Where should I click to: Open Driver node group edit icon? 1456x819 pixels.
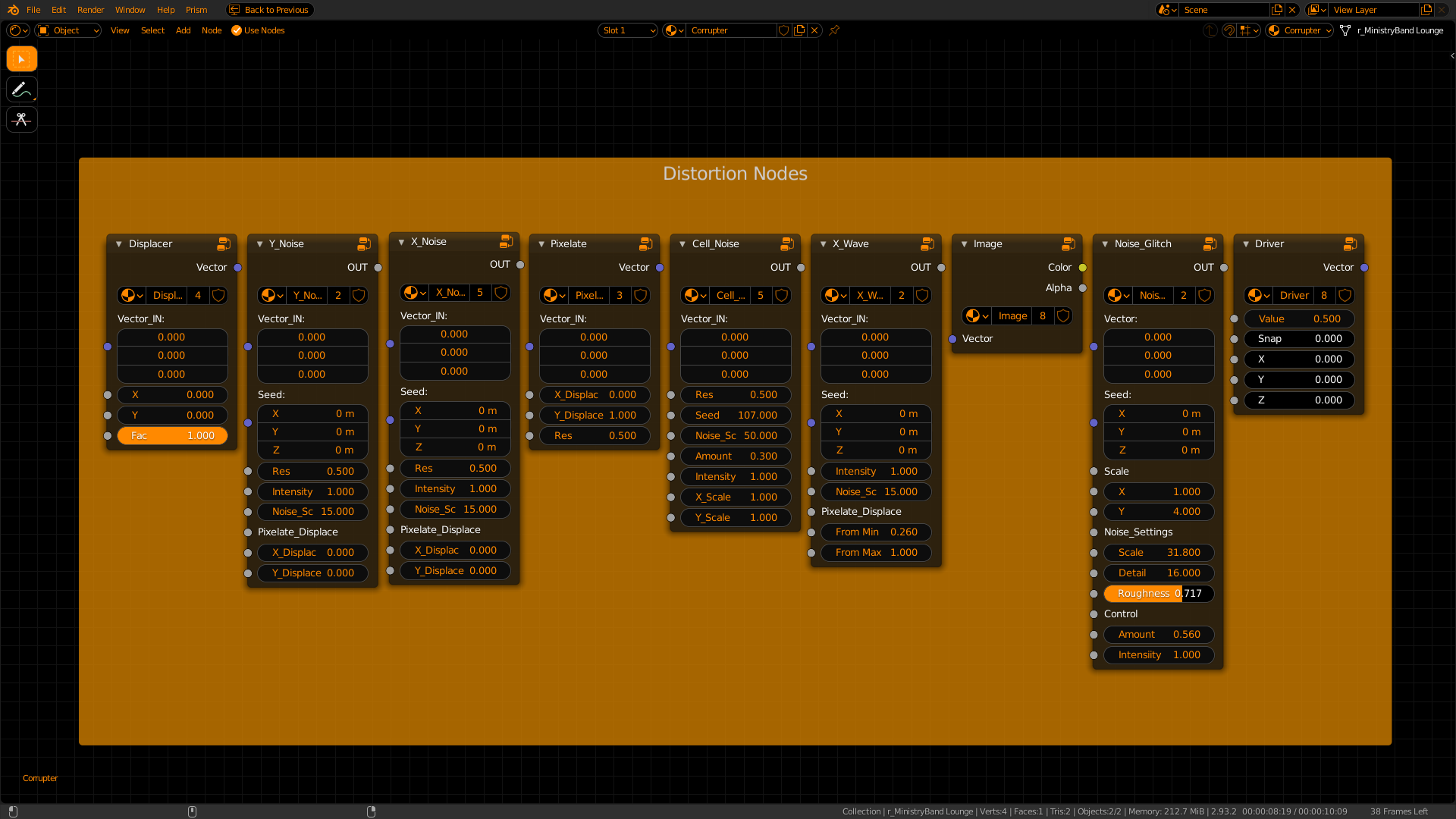1351,243
